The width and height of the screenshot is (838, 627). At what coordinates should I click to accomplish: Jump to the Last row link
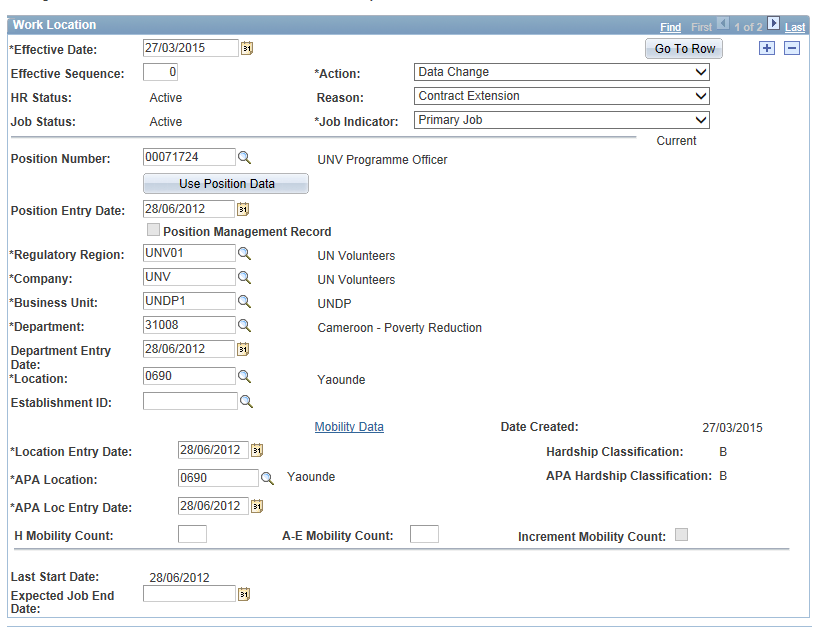795,27
